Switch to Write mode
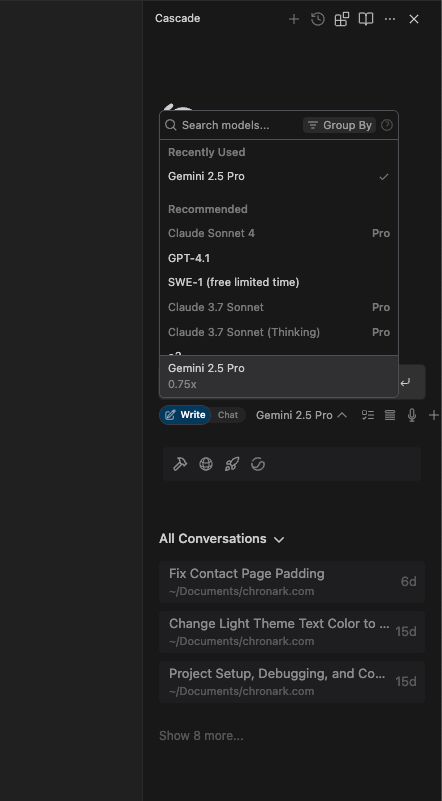442x801 pixels. (185, 415)
